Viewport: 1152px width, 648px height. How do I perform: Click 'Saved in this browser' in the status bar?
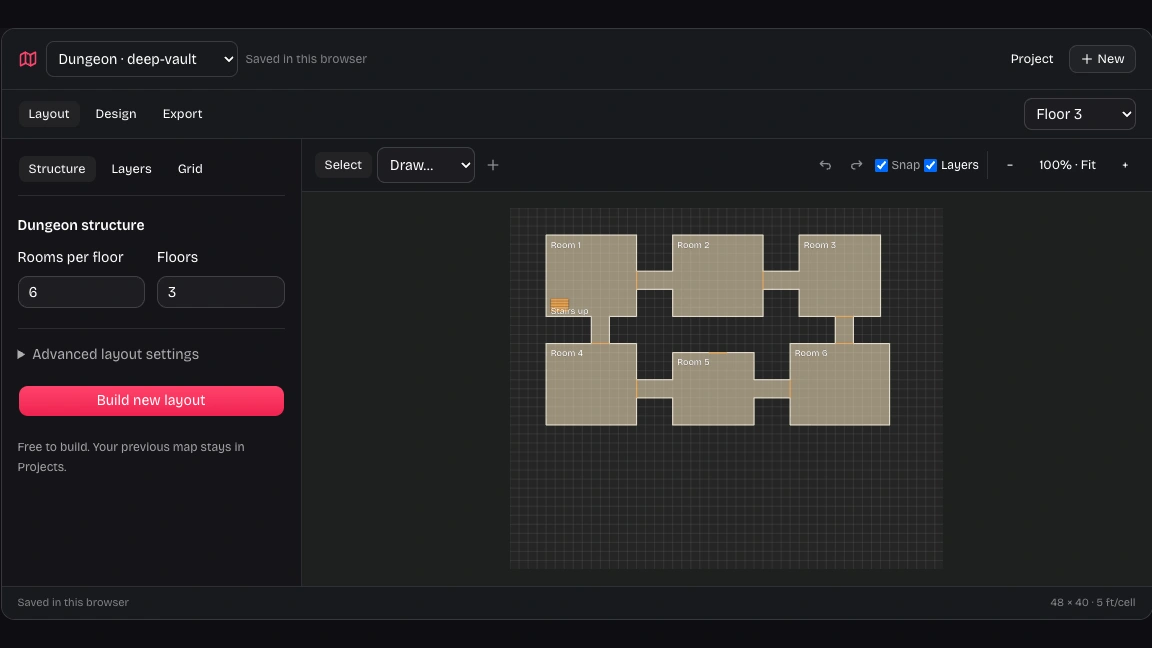click(73, 602)
